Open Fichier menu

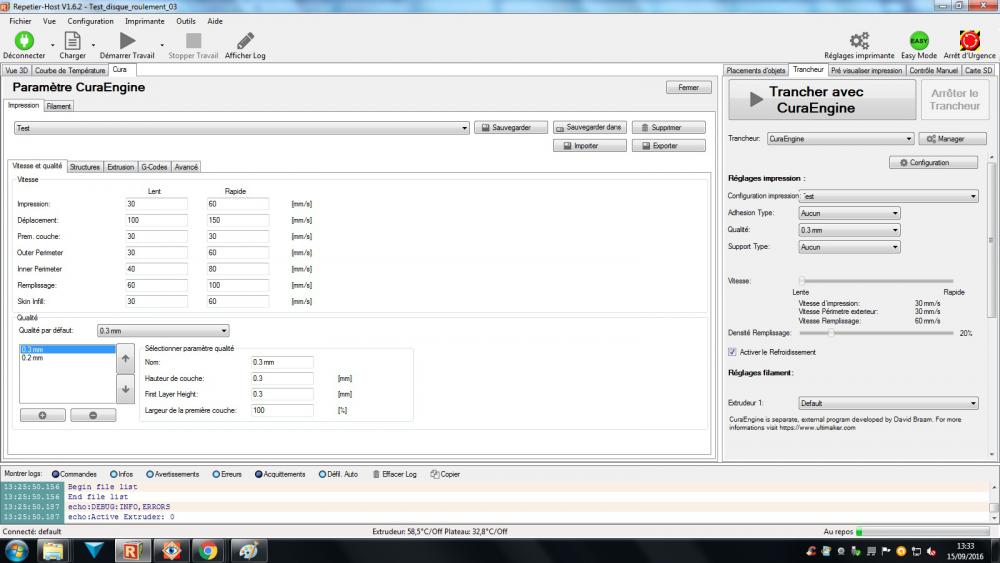tap(20, 21)
